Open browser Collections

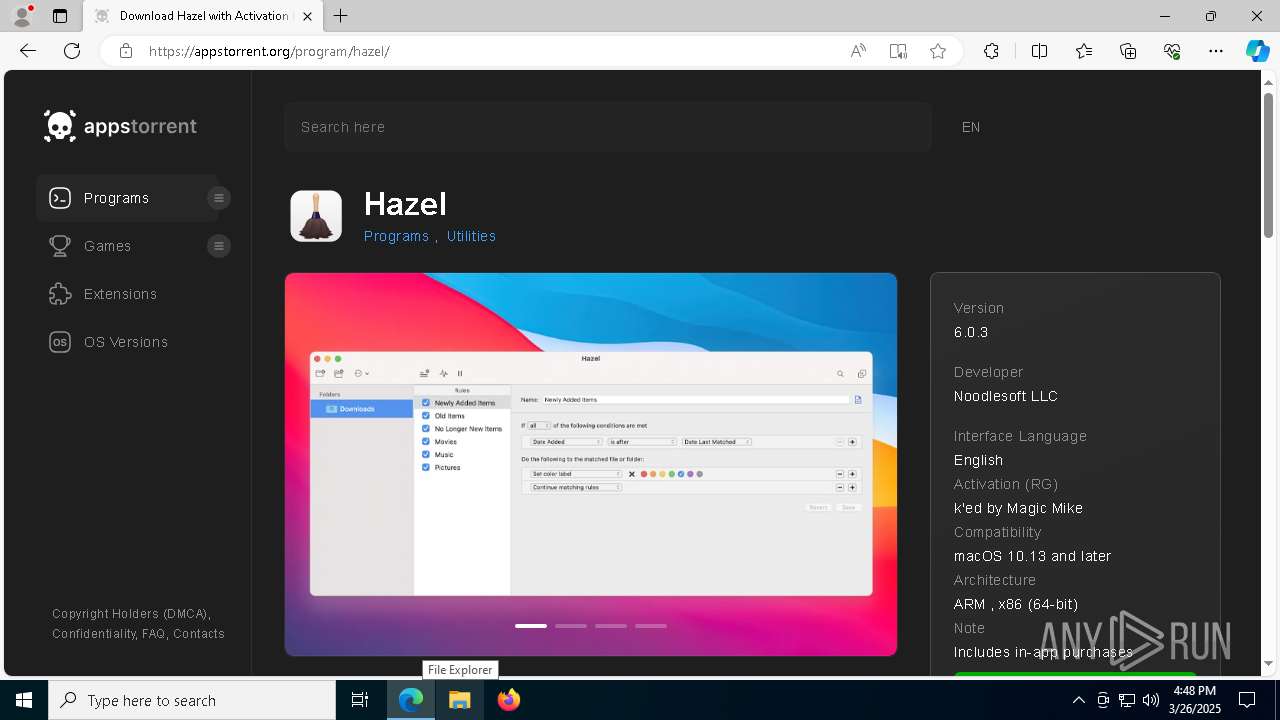click(x=1128, y=51)
